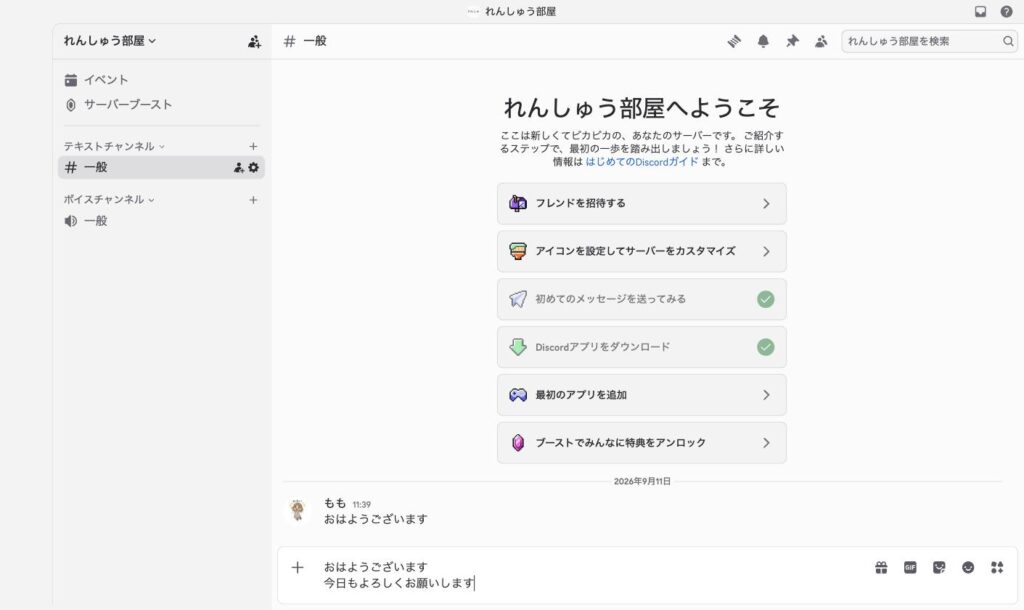Image resolution: width=1024 pixels, height=610 pixels.
Task: Open inbox icon at top right
Action: (980, 11)
